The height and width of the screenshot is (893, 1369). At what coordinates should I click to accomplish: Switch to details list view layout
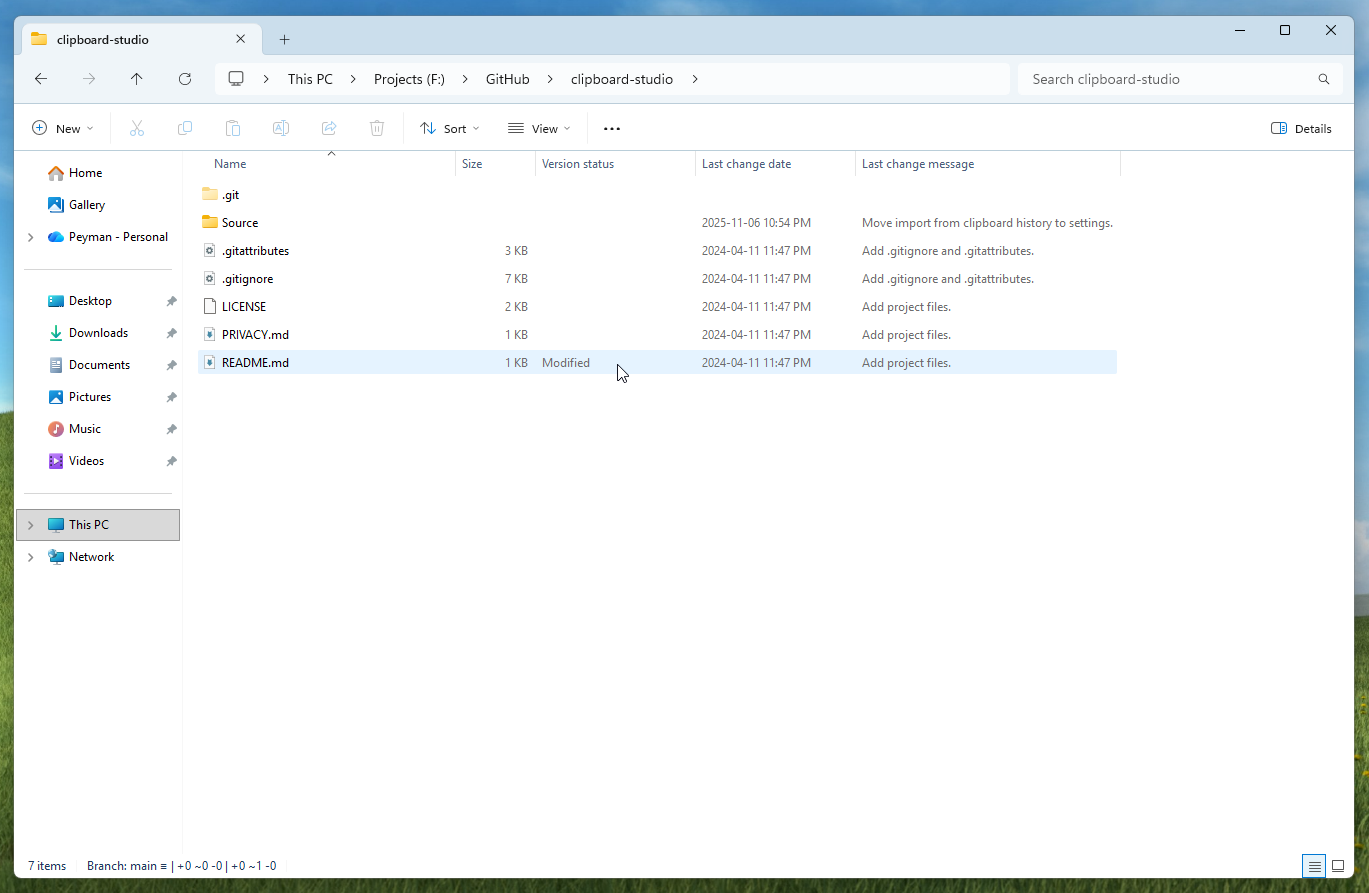(x=1314, y=866)
